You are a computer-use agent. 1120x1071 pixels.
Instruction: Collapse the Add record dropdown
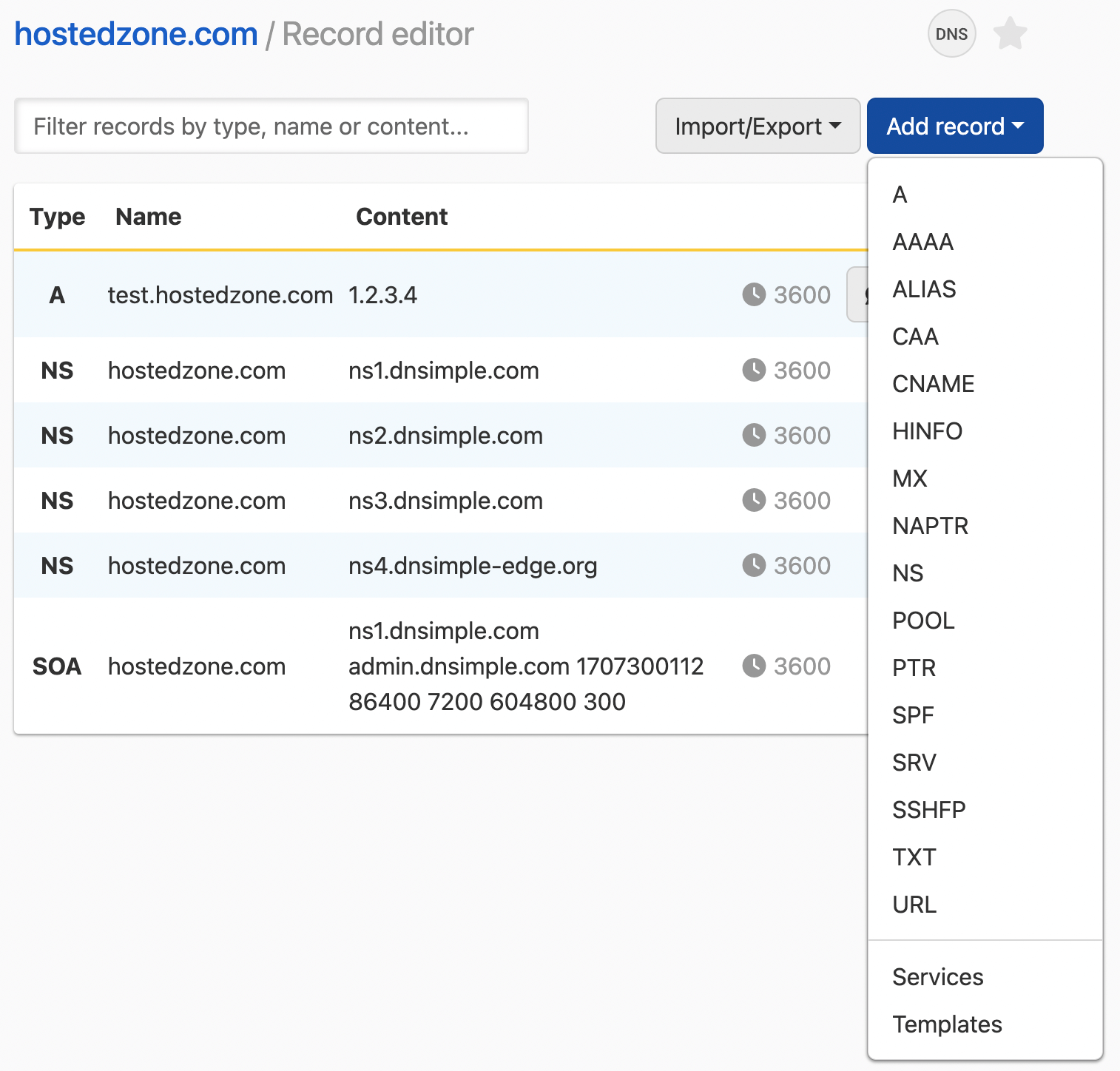tap(954, 126)
